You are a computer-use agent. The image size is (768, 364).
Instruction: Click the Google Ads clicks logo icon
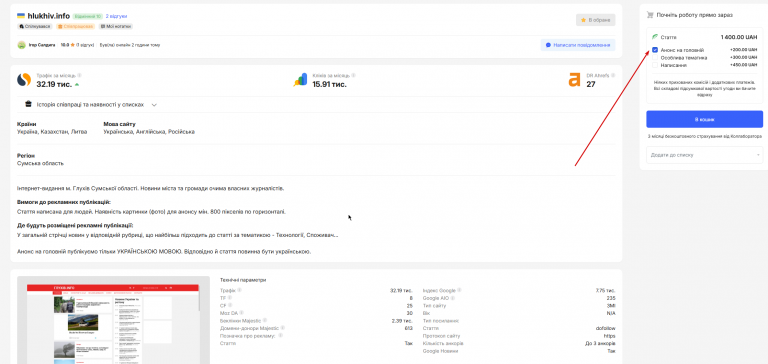(300, 80)
